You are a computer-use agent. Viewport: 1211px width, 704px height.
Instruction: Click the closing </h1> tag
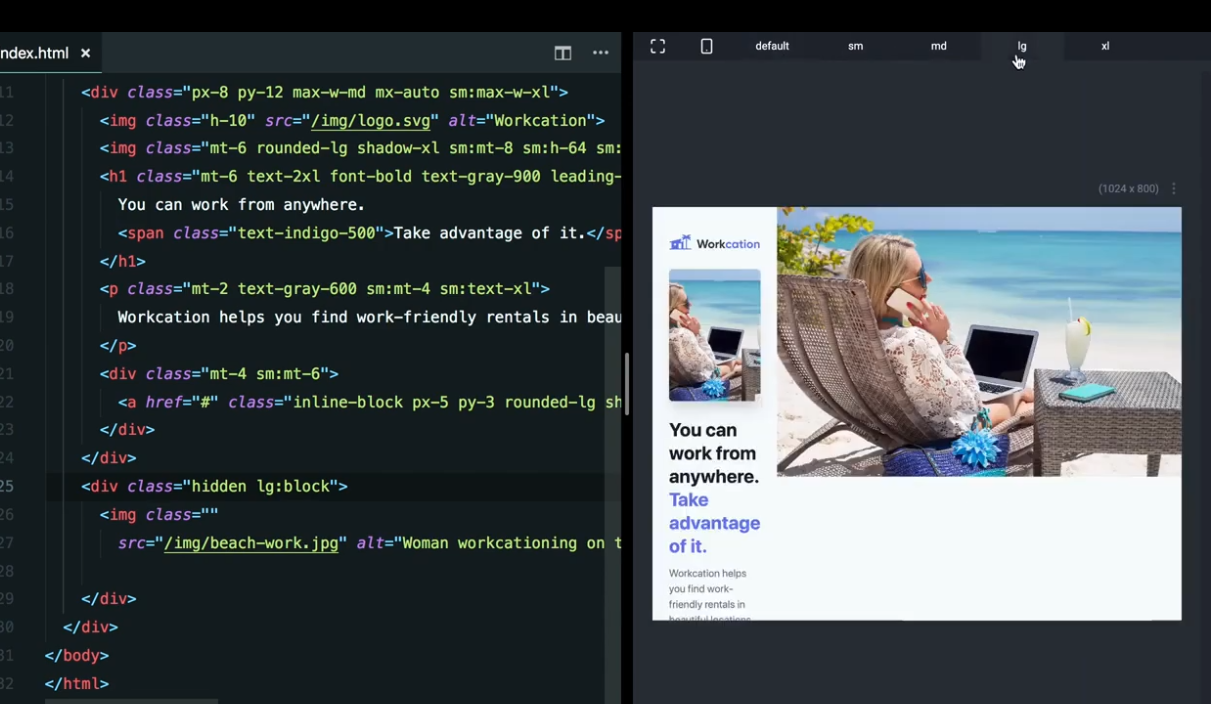(x=122, y=261)
